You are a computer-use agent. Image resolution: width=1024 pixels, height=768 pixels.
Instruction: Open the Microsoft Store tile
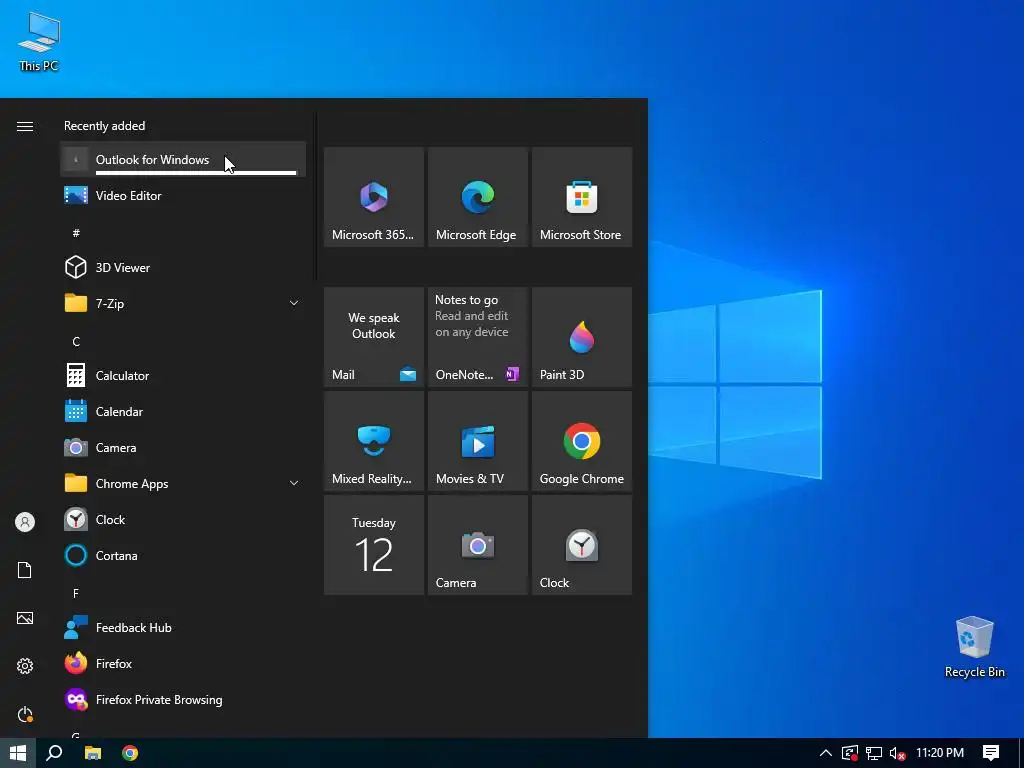582,197
